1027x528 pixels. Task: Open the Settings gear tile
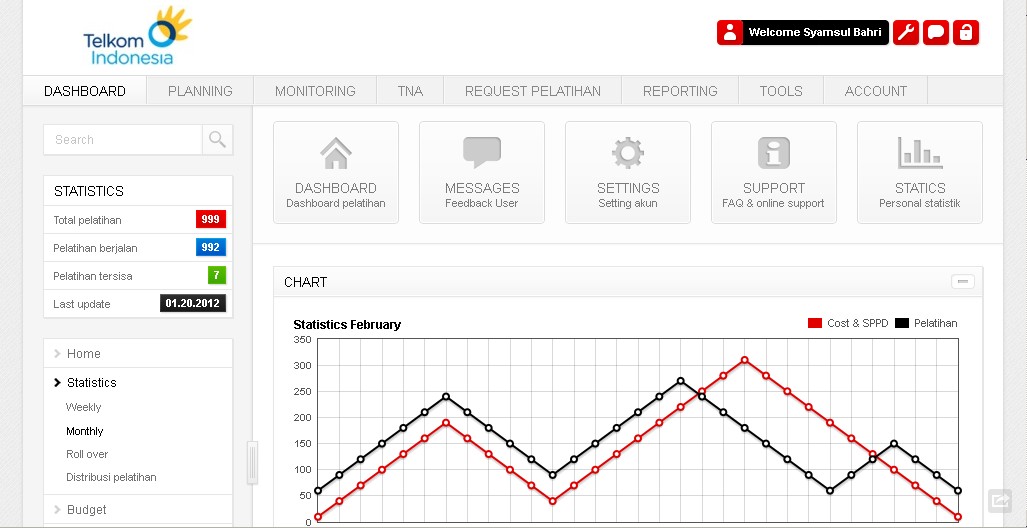point(628,172)
